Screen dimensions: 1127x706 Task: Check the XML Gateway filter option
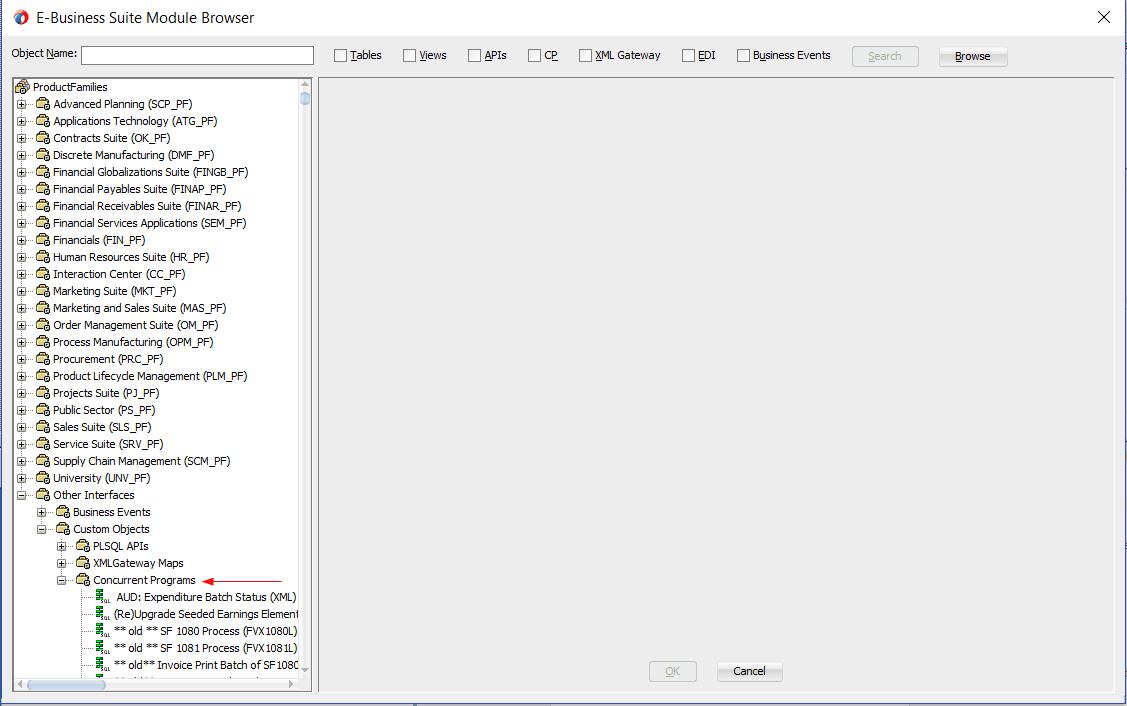click(x=585, y=55)
